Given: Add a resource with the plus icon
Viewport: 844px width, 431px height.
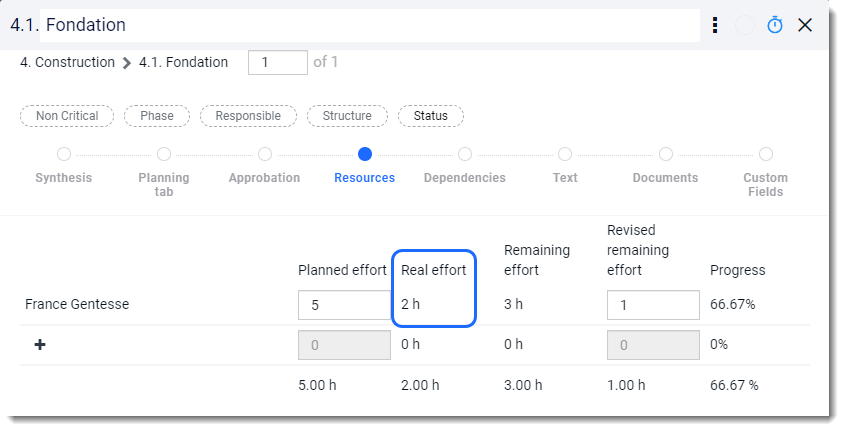Looking at the screenshot, I should 40,344.
